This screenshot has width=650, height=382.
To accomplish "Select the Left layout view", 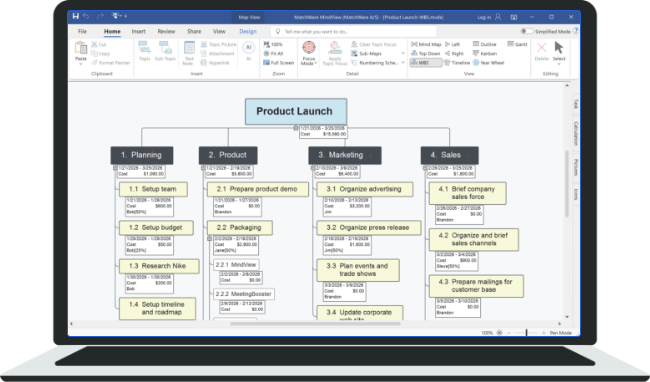I will pos(452,44).
